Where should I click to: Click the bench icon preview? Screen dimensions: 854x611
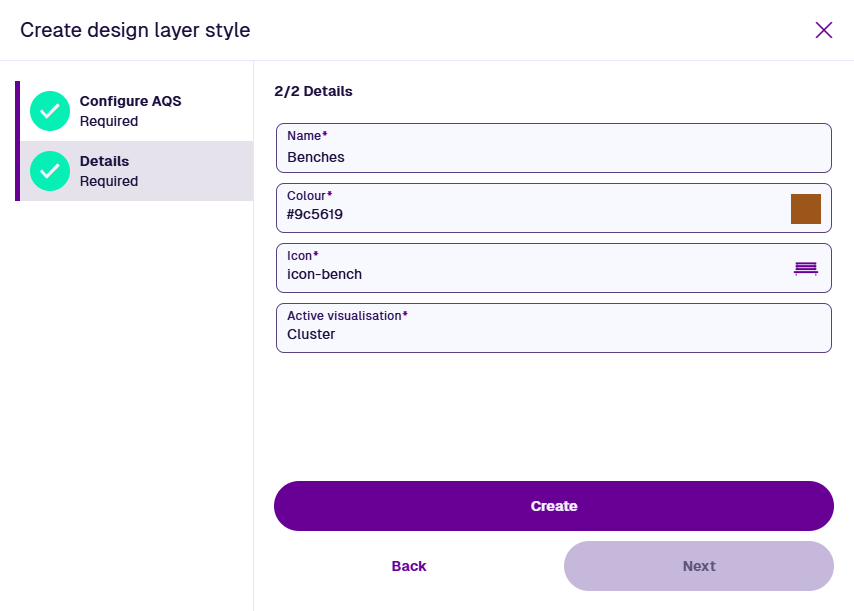(806, 268)
